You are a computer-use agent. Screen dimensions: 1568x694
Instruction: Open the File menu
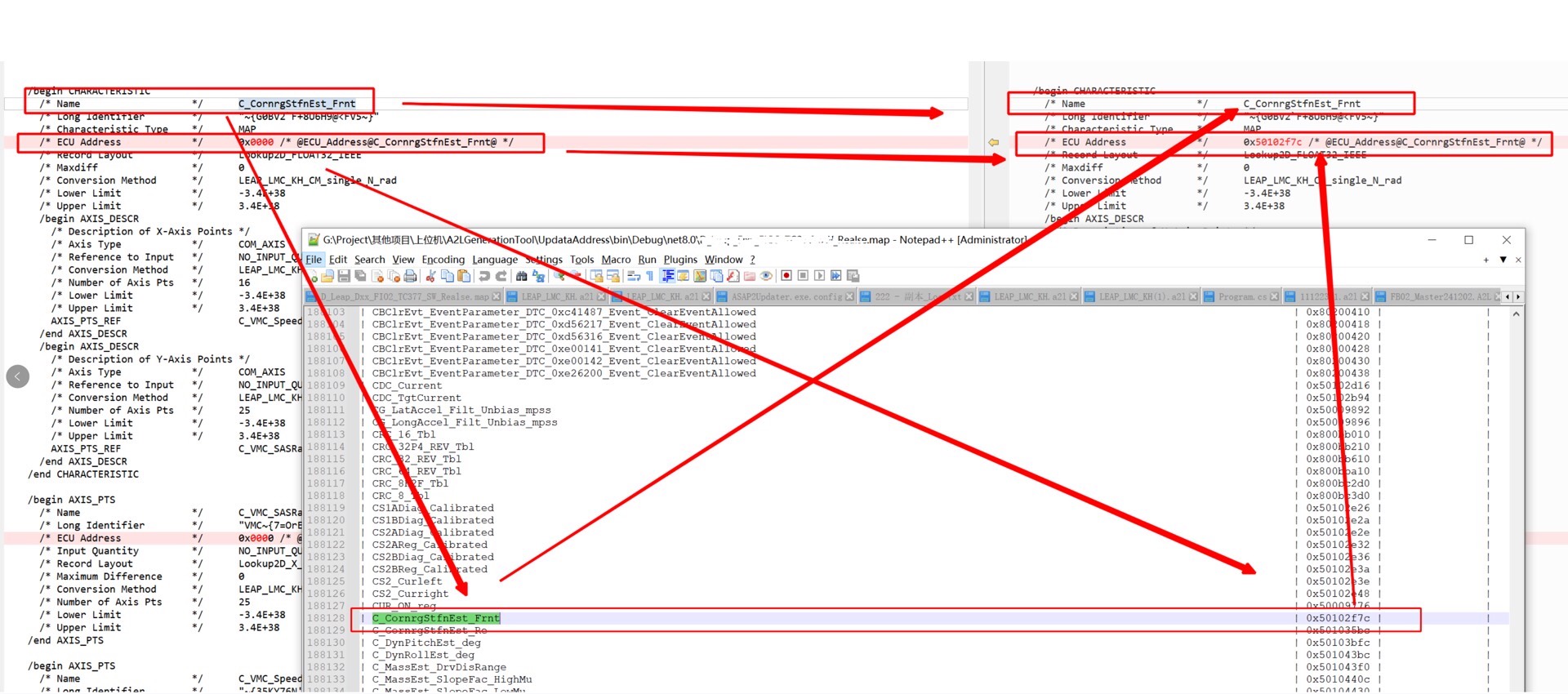314,260
